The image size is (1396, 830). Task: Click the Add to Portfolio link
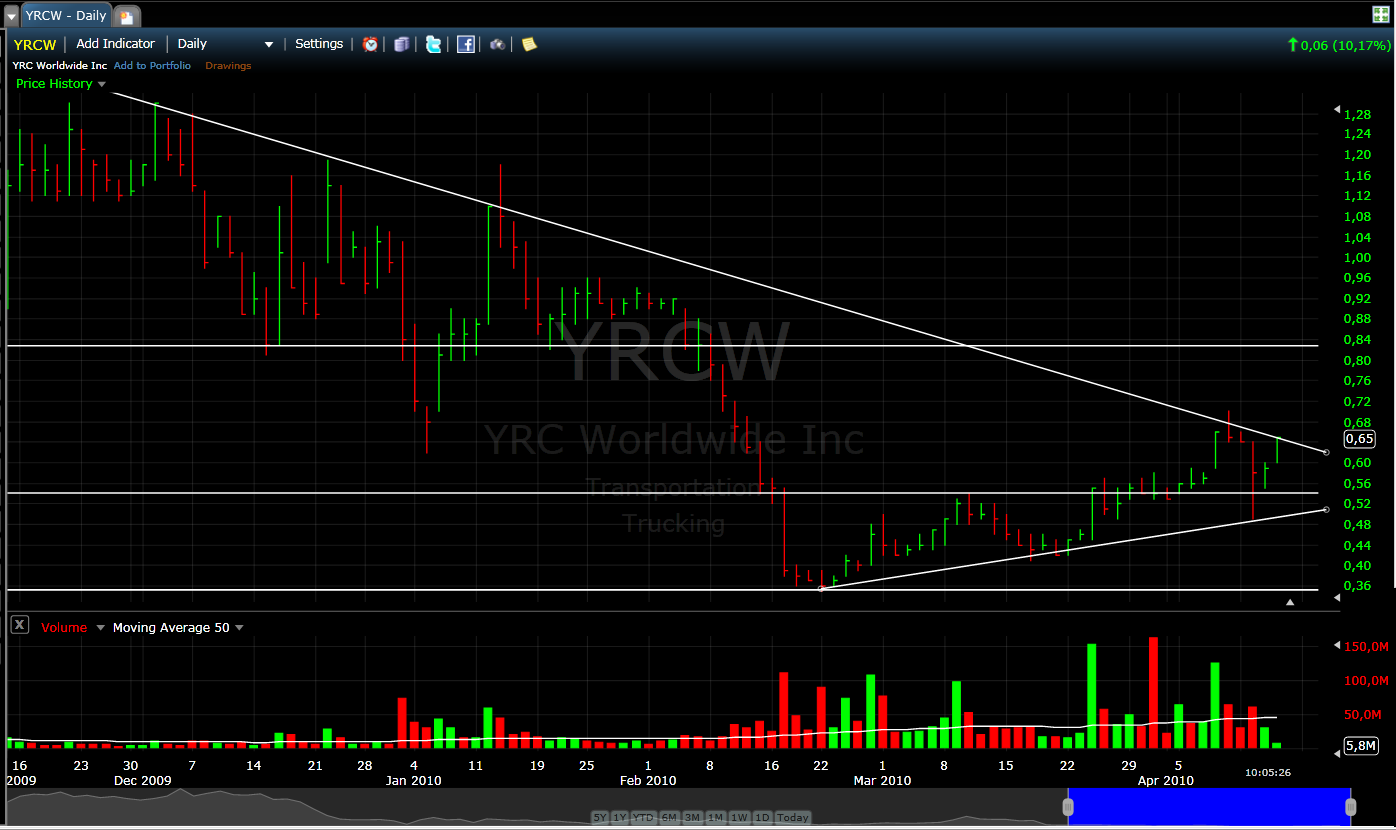(152, 66)
